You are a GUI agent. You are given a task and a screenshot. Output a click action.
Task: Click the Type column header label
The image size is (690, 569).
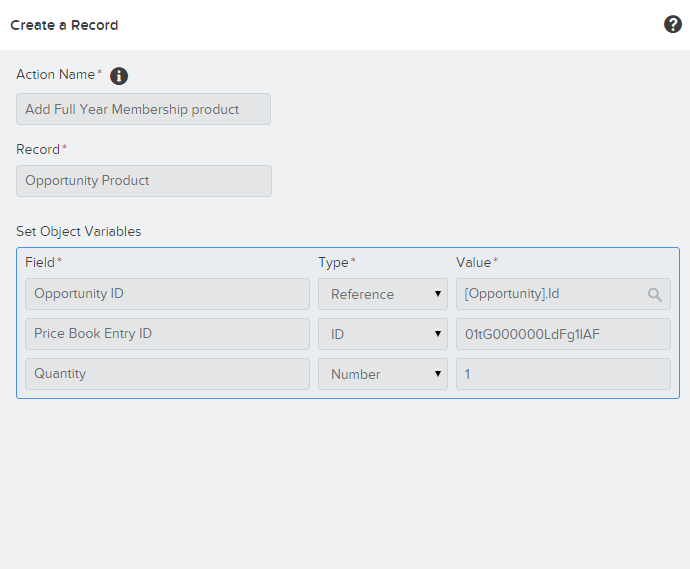click(333, 262)
